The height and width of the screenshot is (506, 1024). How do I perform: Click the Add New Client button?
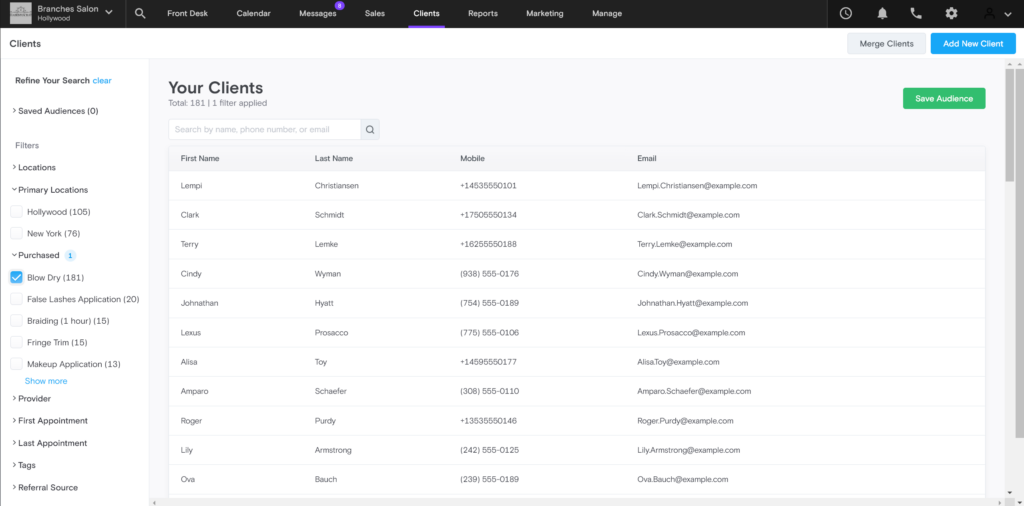click(972, 44)
